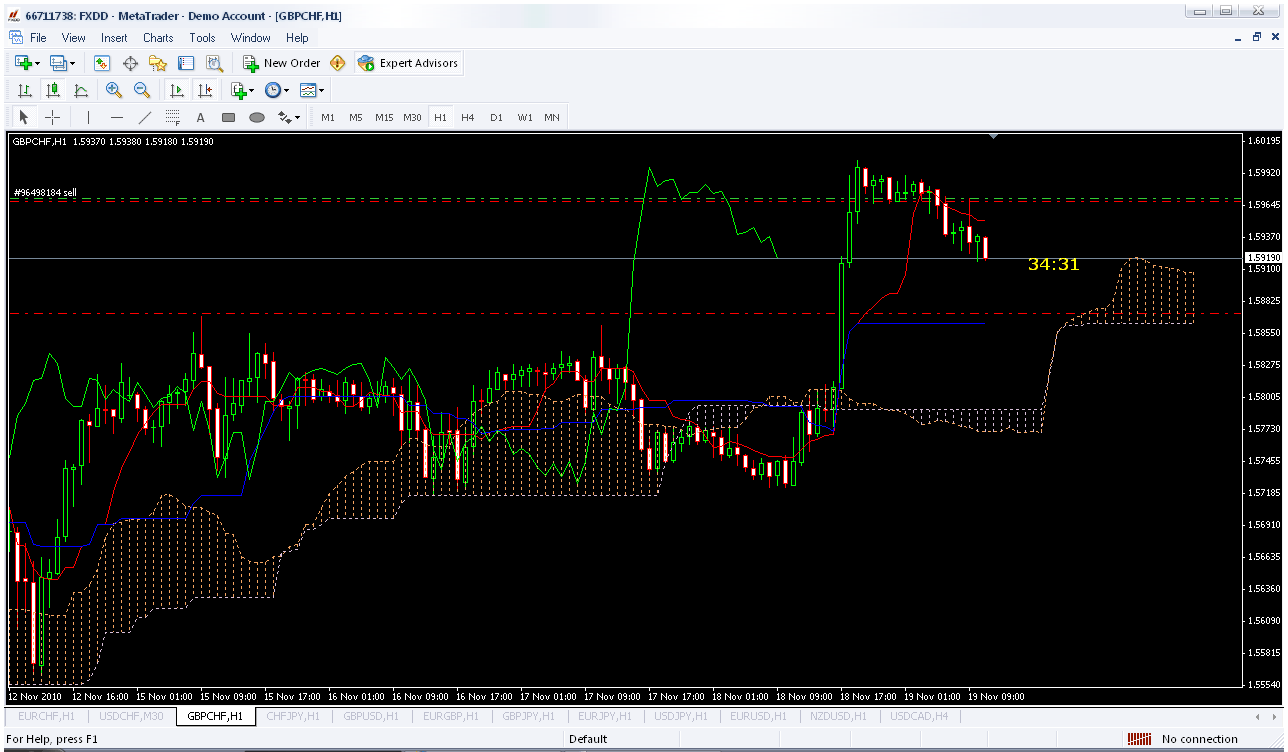Switch timeframe to M1

tap(328, 117)
